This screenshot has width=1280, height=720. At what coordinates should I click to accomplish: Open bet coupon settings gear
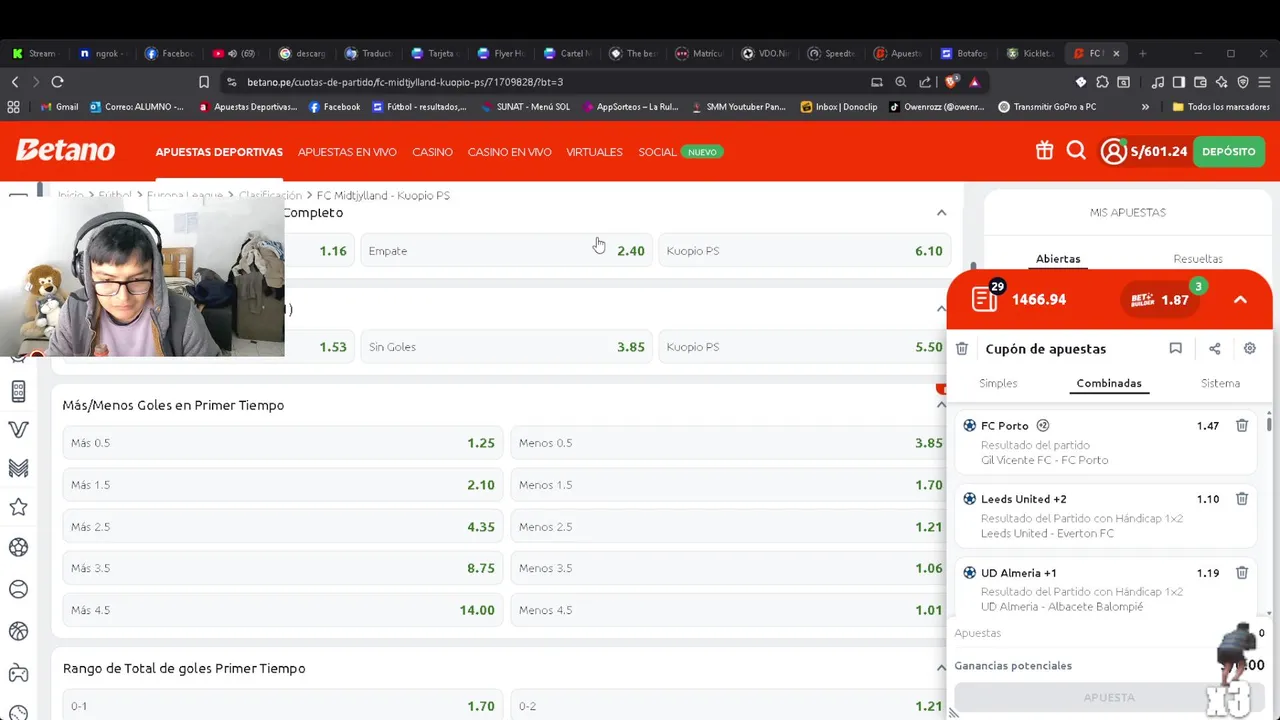click(x=1250, y=348)
